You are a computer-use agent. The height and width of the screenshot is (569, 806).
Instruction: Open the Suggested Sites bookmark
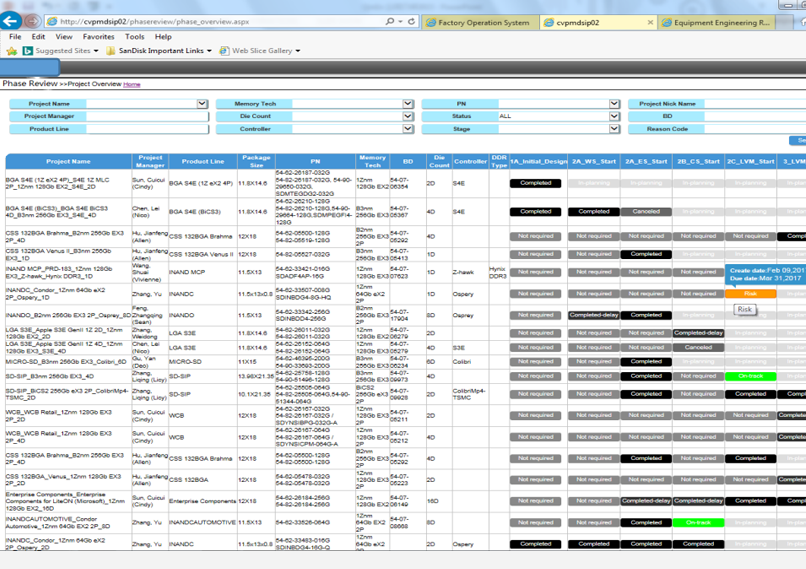[60, 51]
